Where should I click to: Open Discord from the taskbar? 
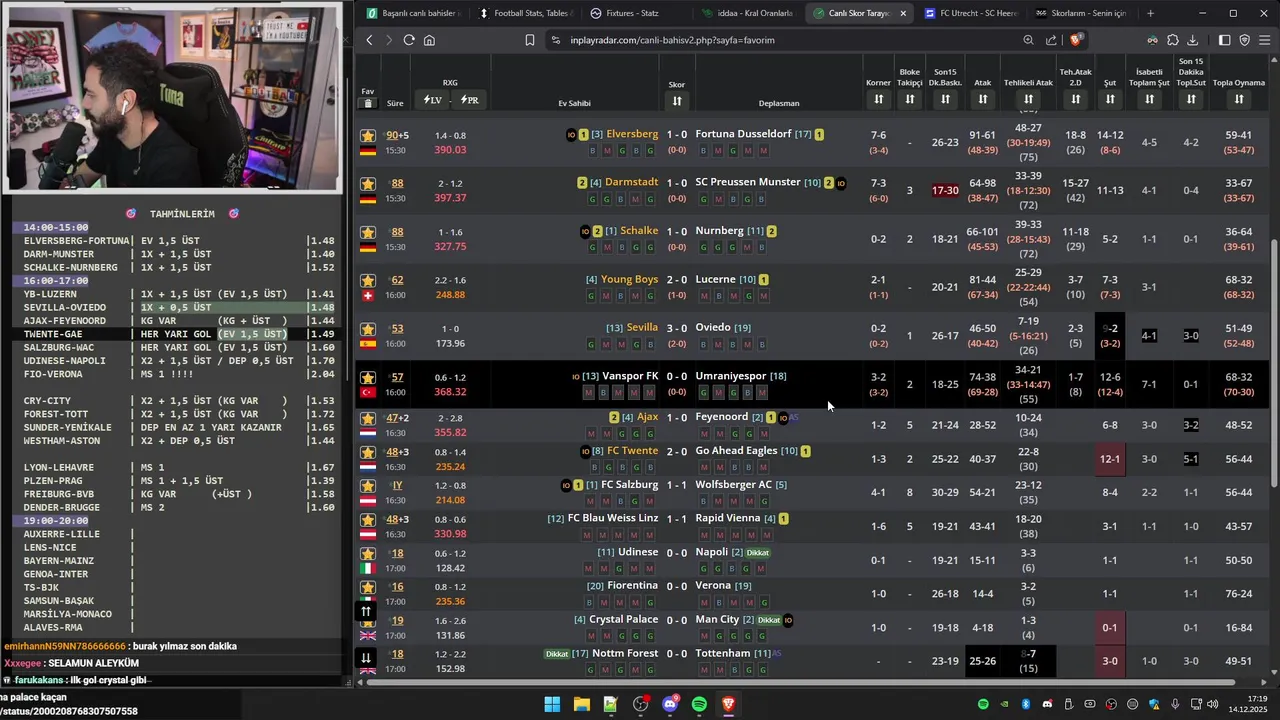pyautogui.click(x=669, y=704)
